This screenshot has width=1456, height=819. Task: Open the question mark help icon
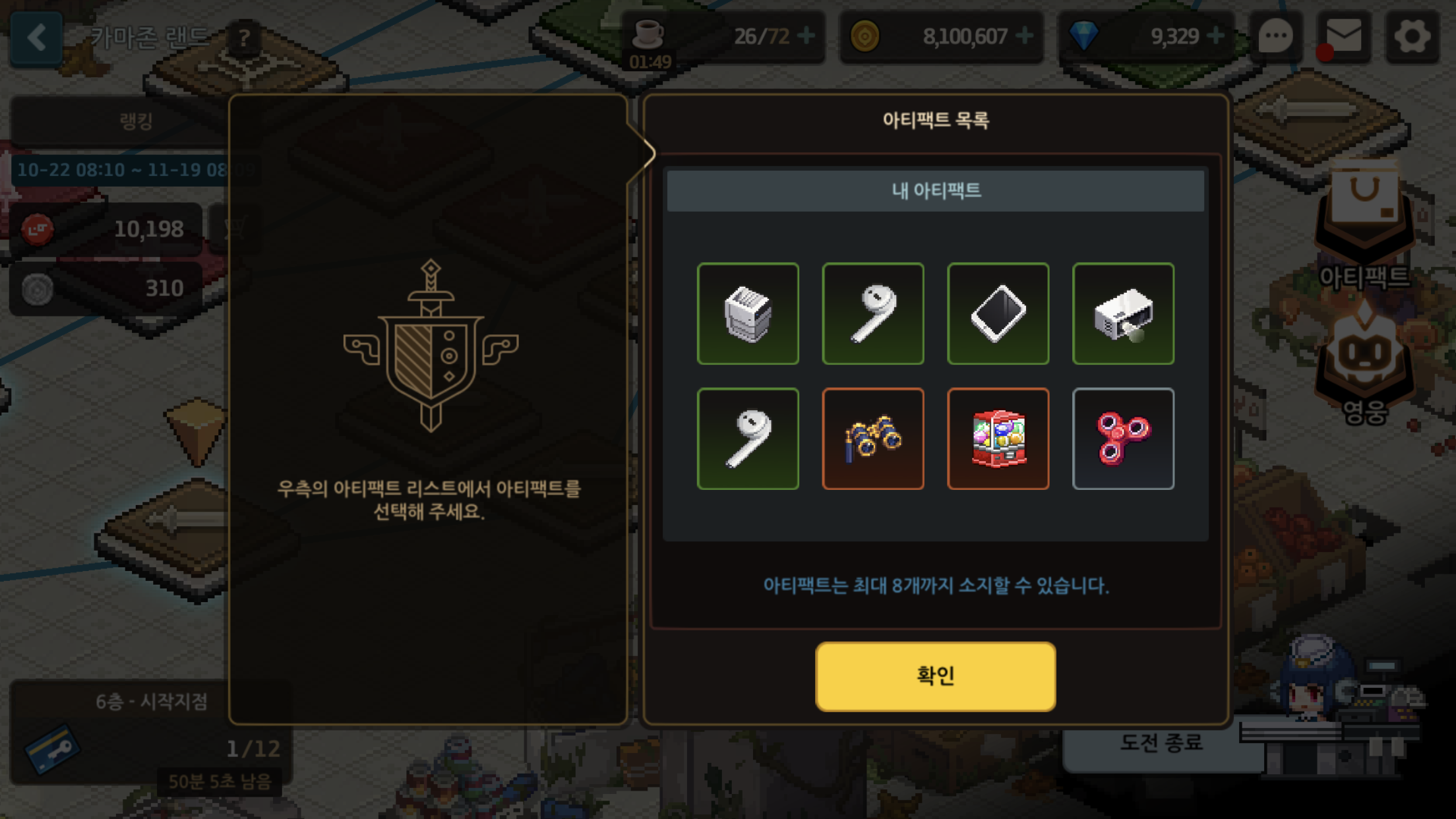(x=244, y=38)
